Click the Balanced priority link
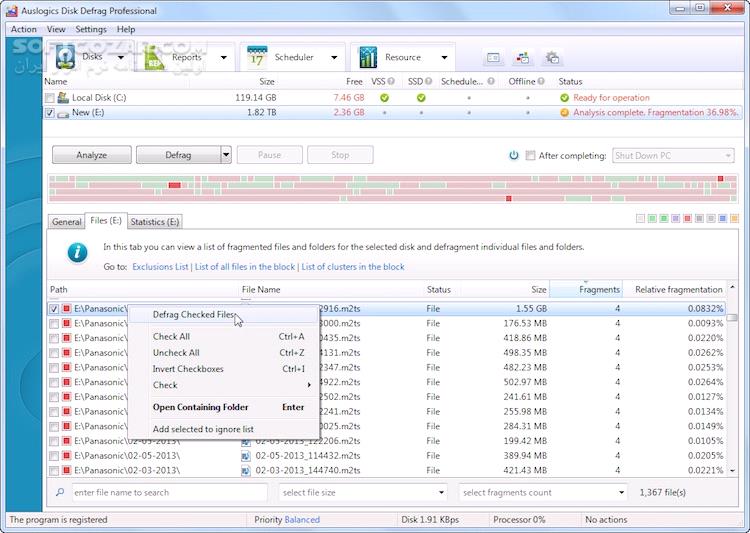 [302, 520]
